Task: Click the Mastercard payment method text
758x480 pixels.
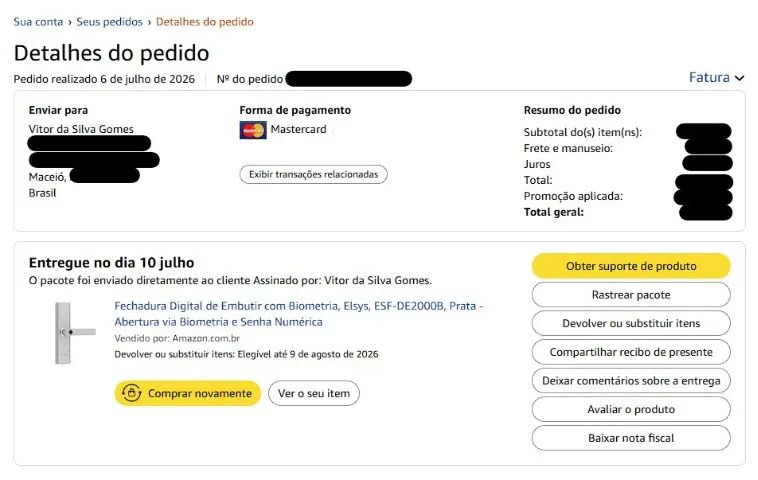Action: [x=298, y=130]
